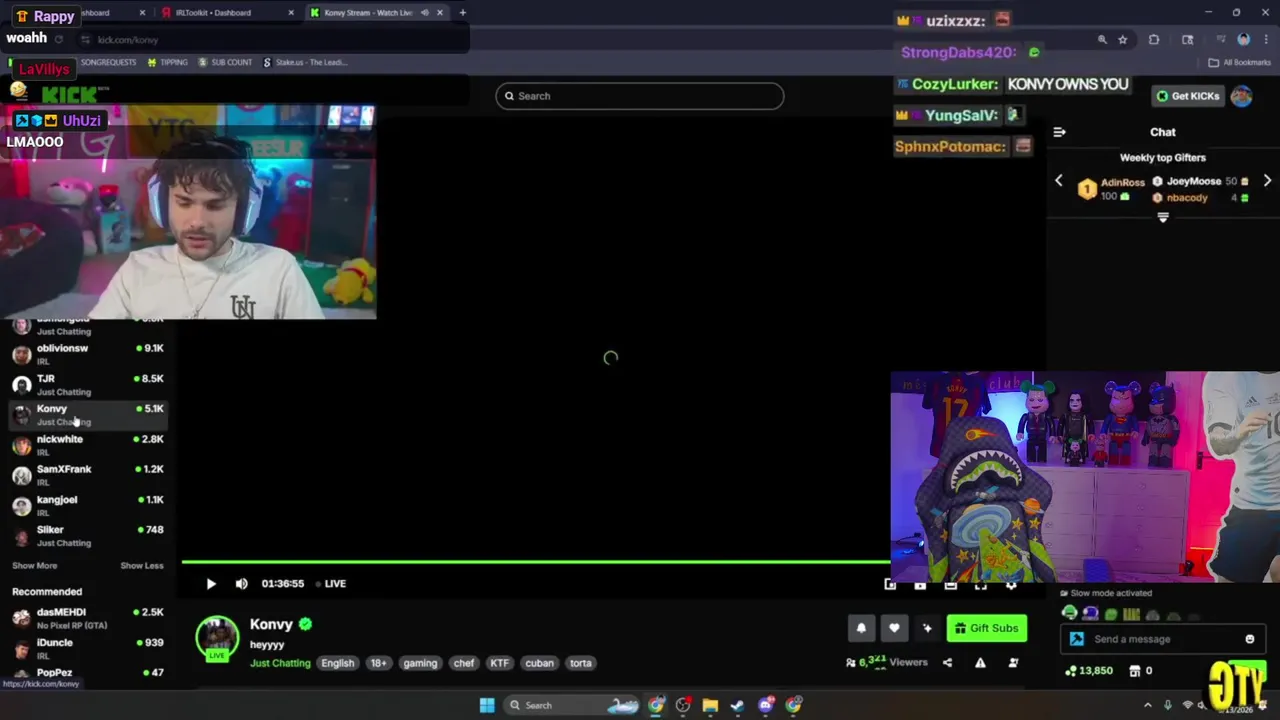Open kangjoel channel in sidebar

(88, 505)
